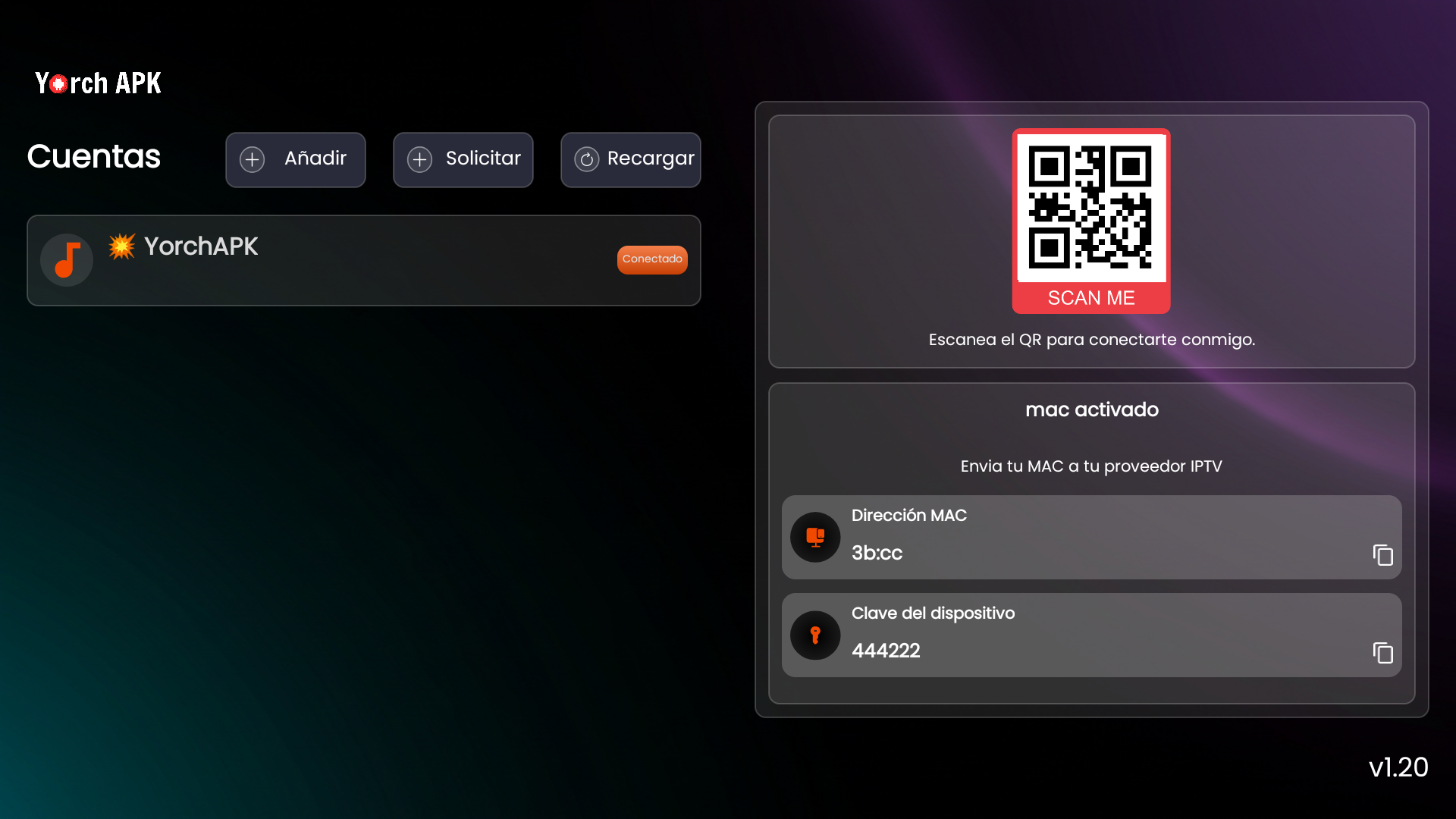The height and width of the screenshot is (819, 1456).
Task: Click the Clave del dispositivo row
Action: pyautogui.click(x=1092, y=635)
